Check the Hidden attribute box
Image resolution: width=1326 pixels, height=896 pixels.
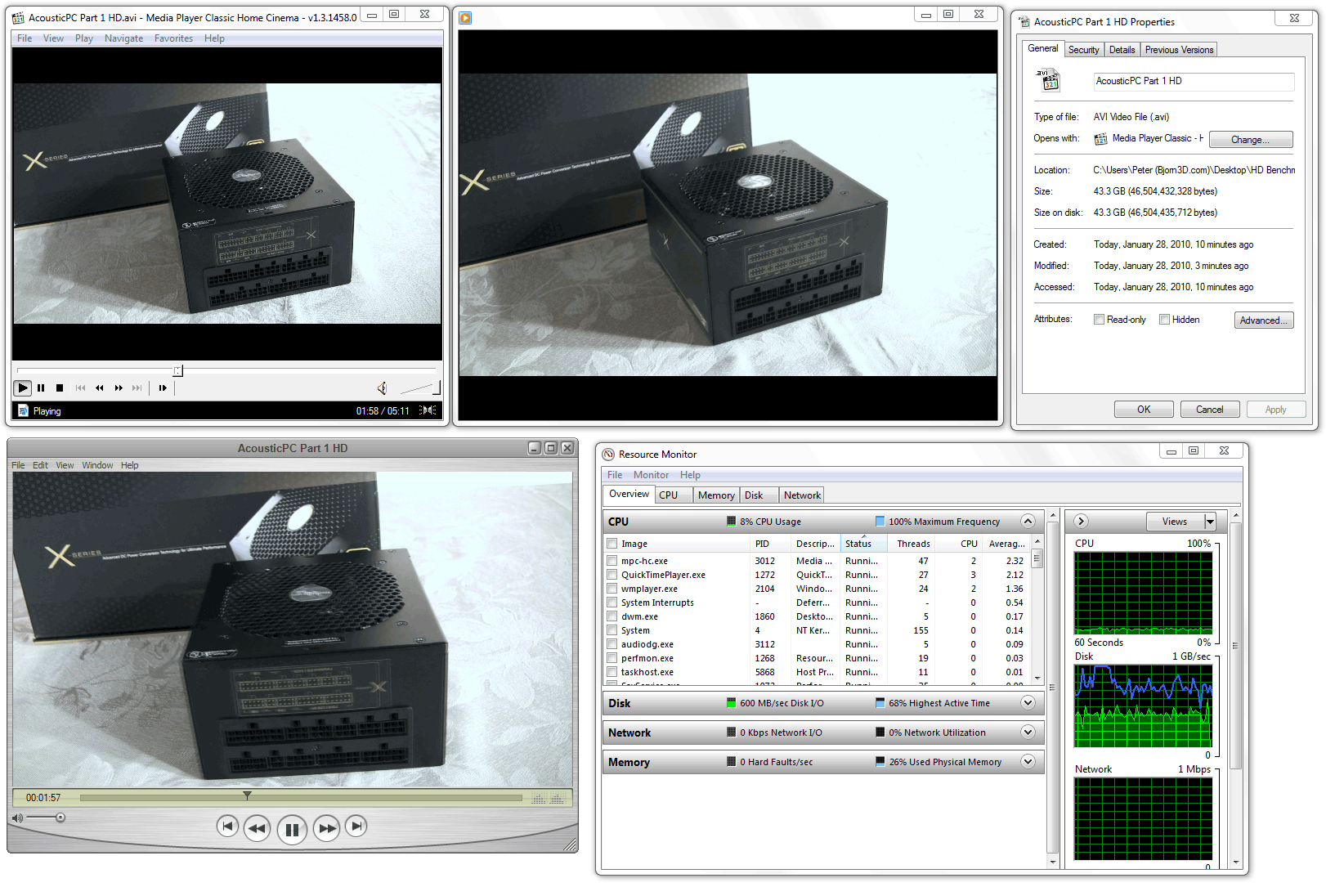point(1165,320)
